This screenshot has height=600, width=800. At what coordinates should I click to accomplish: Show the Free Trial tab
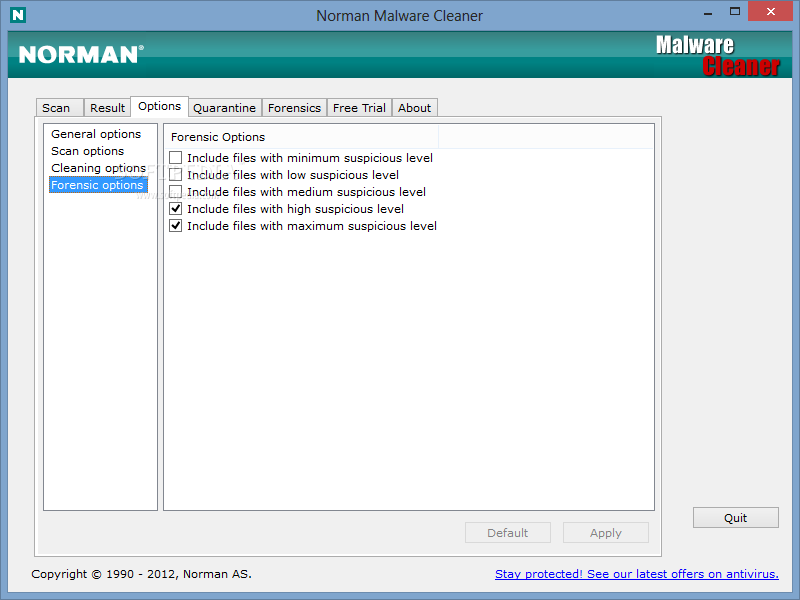tap(359, 108)
